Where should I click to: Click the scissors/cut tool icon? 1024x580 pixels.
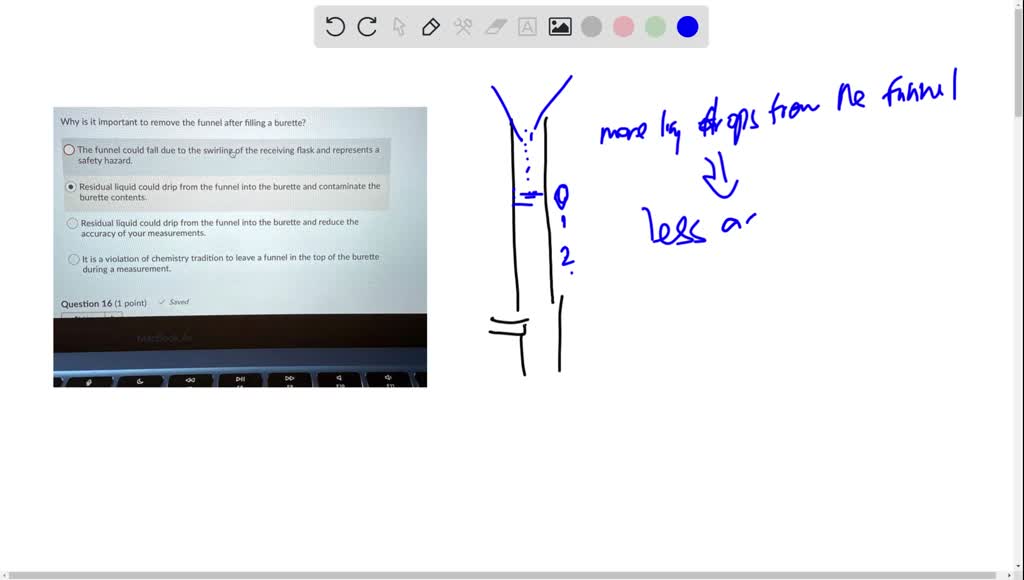point(463,27)
